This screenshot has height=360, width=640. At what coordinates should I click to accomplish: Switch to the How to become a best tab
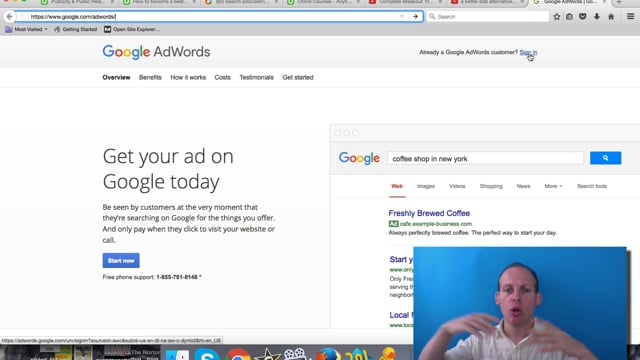[x=158, y=2]
